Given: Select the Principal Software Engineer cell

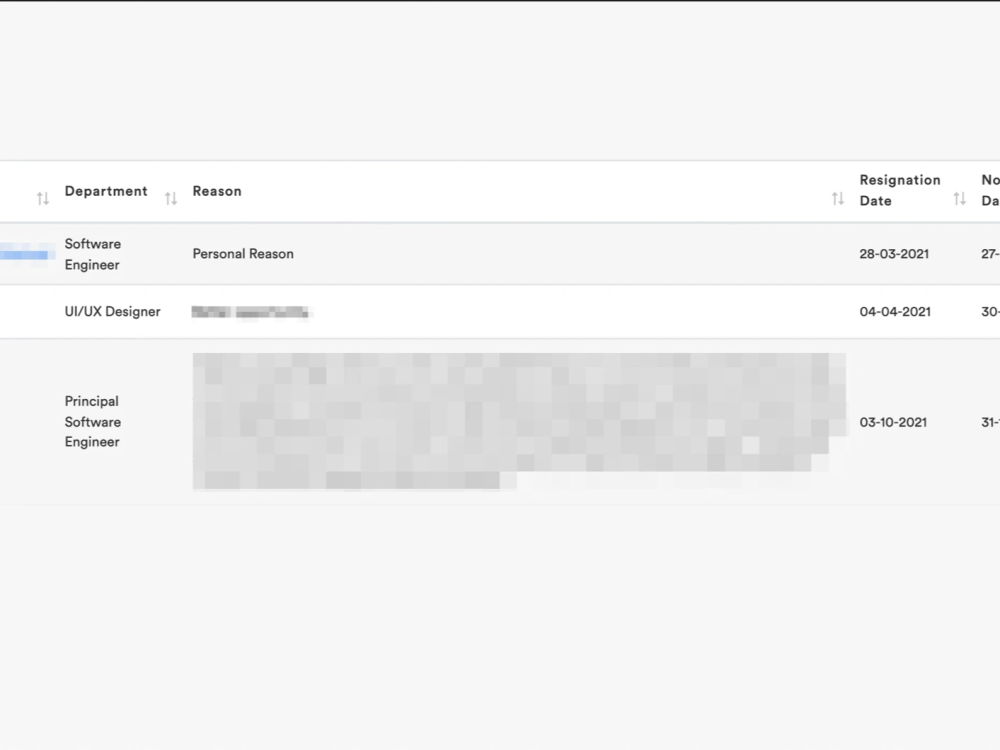Looking at the screenshot, I should [x=92, y=422].
